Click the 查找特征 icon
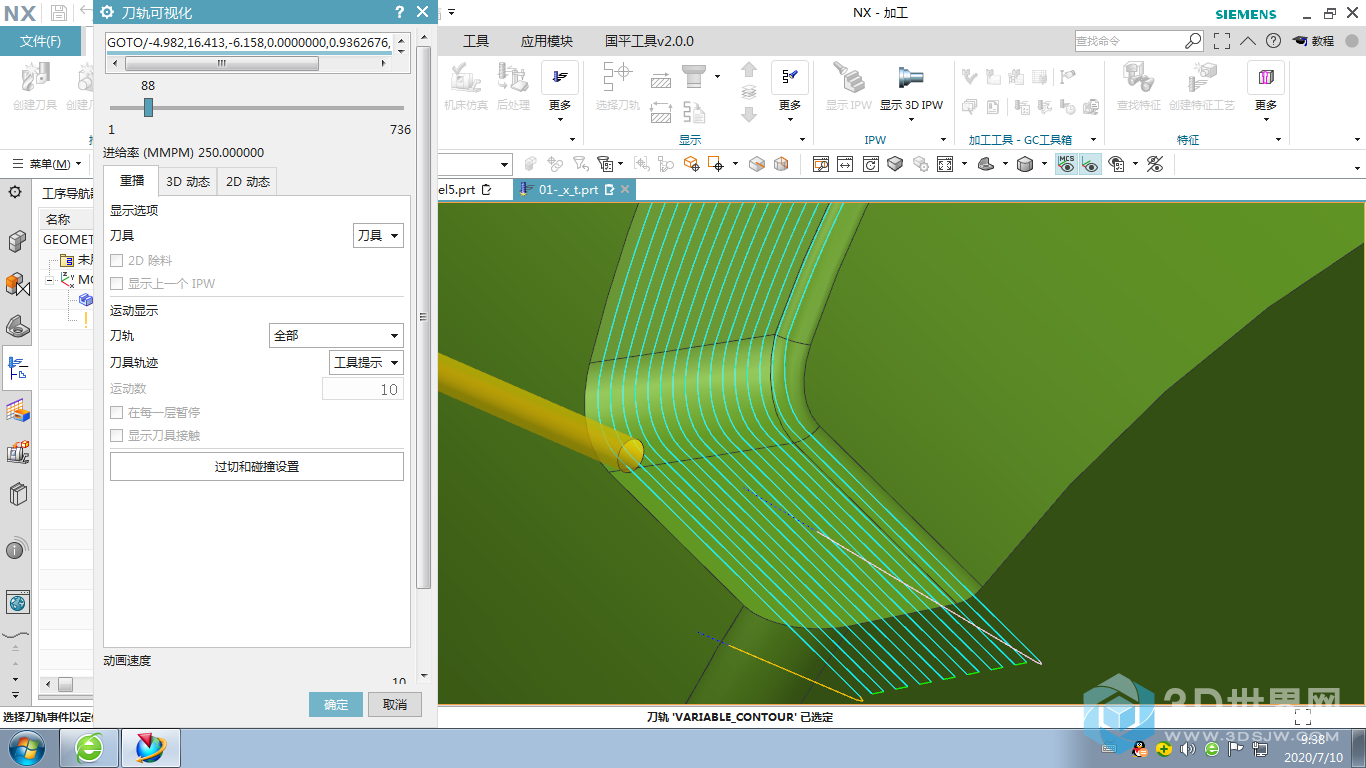This screenshot has width=1366, height=768. [1138, 78]
